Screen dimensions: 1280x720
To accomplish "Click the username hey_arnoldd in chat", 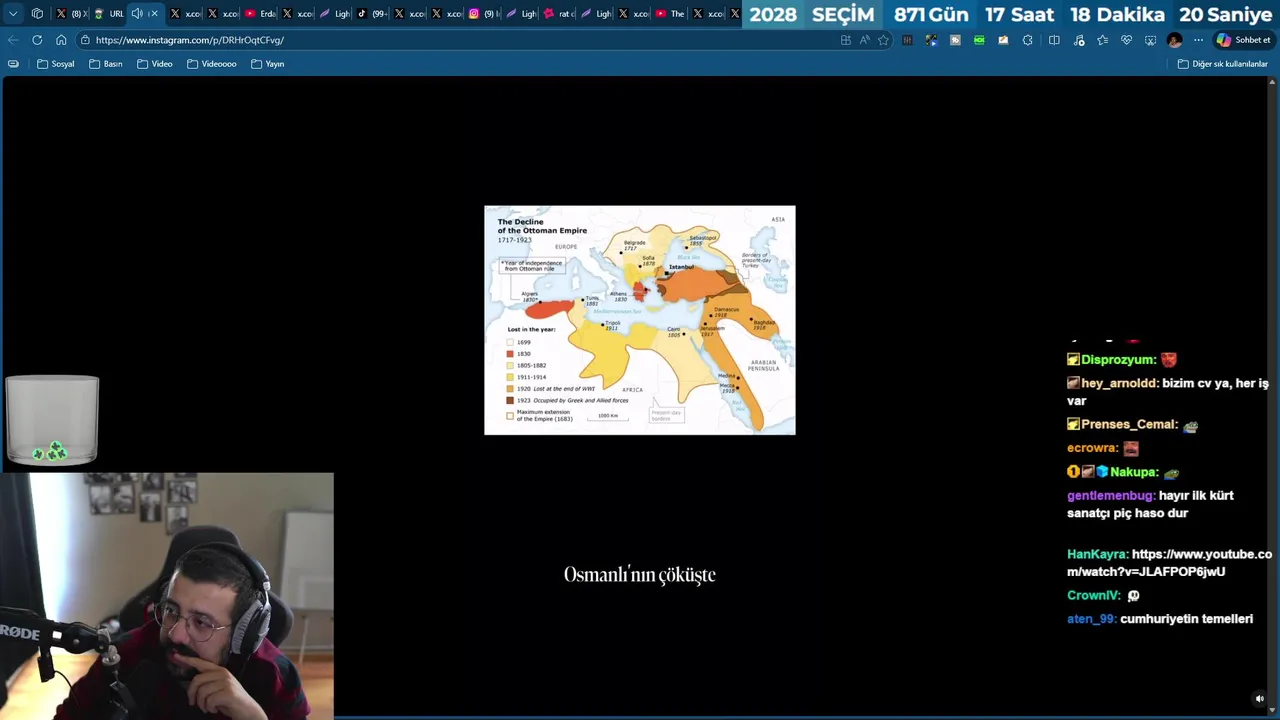I will coord(1119,383).
